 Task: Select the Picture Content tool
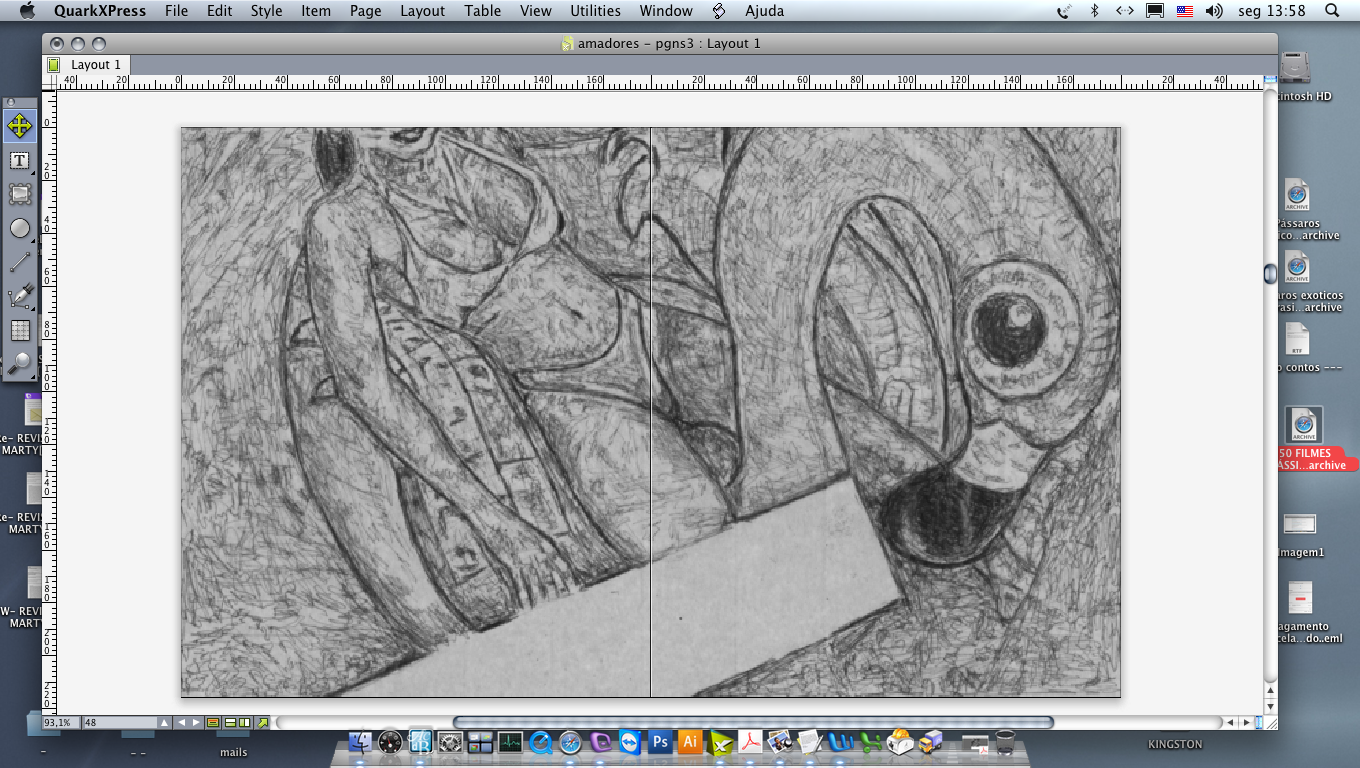(x=20, y=194)
